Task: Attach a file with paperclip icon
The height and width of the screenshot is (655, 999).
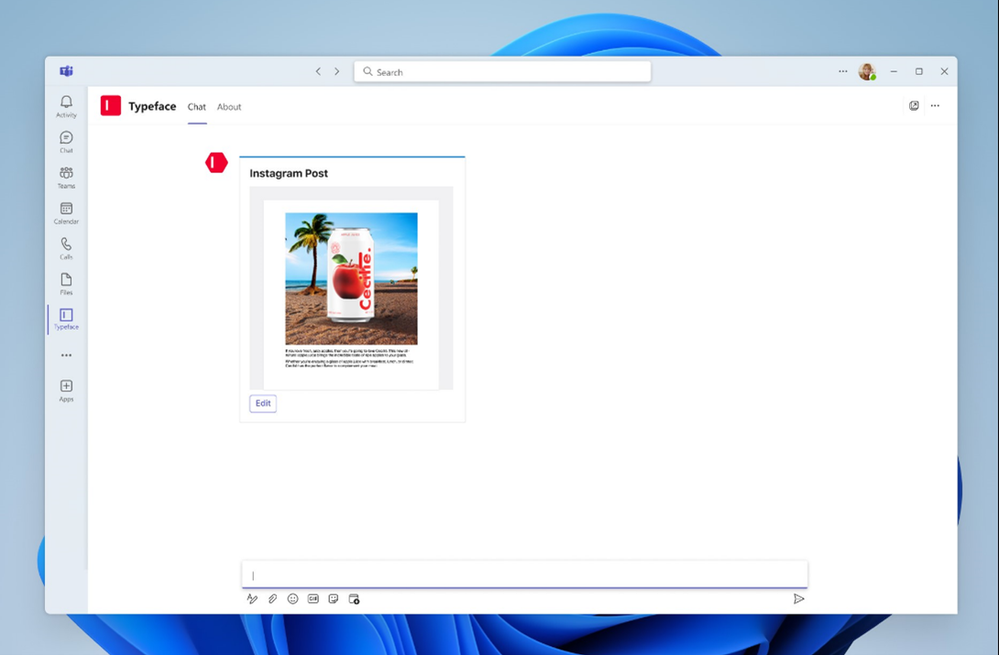Action: (x=272, y=599)
